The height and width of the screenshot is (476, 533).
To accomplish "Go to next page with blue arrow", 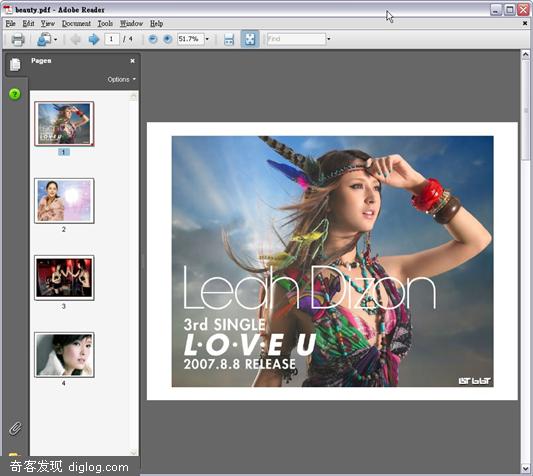I will tap(93, 39).
